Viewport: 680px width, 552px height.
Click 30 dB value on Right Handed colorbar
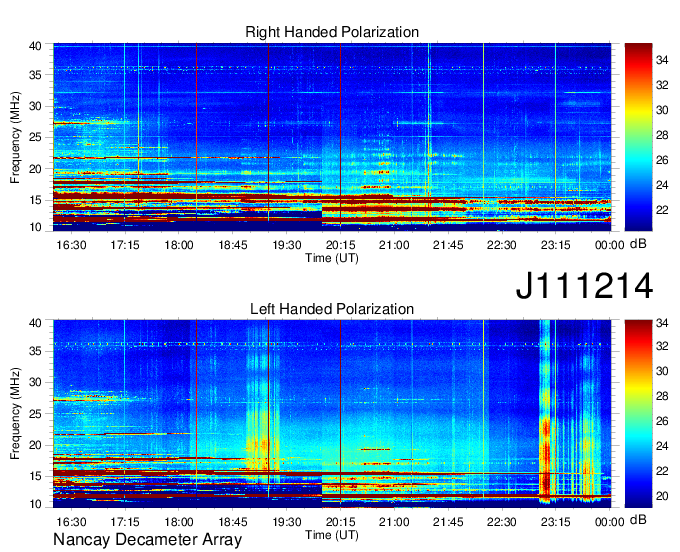(x=662, y=110)
